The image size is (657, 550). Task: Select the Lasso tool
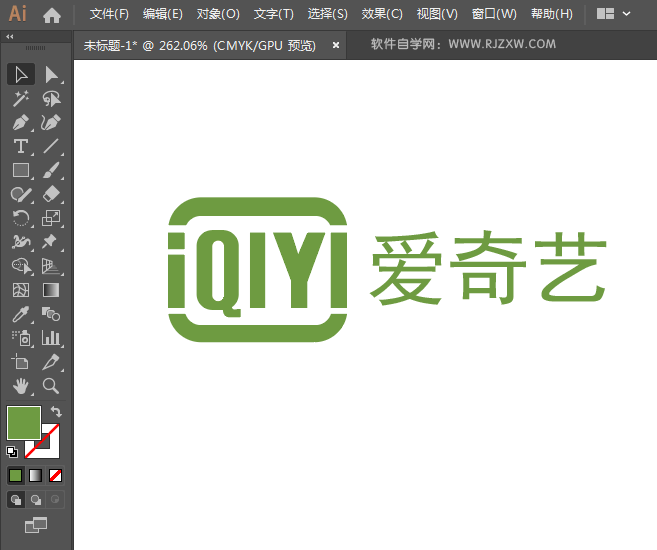[x=51, y=99]
